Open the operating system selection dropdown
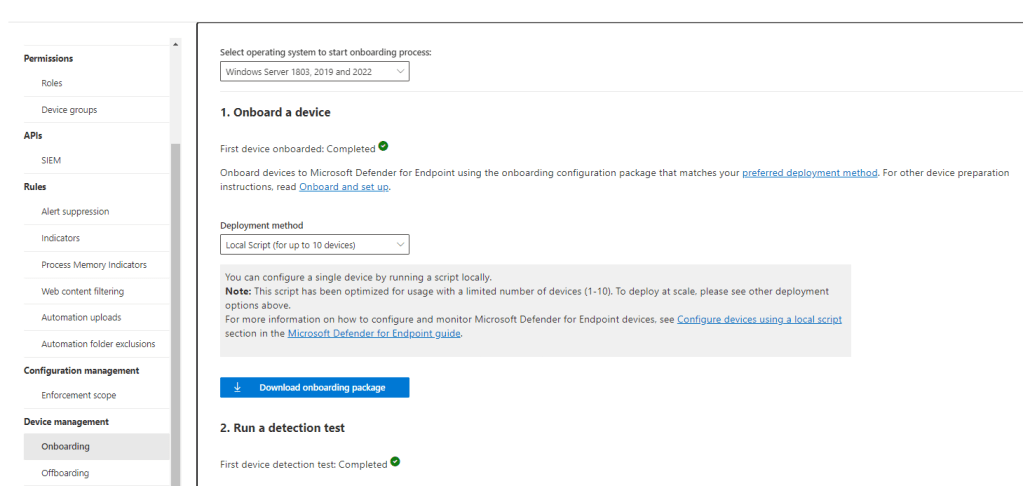This screenshot has height=486, width=1023. tap(314, 71)
